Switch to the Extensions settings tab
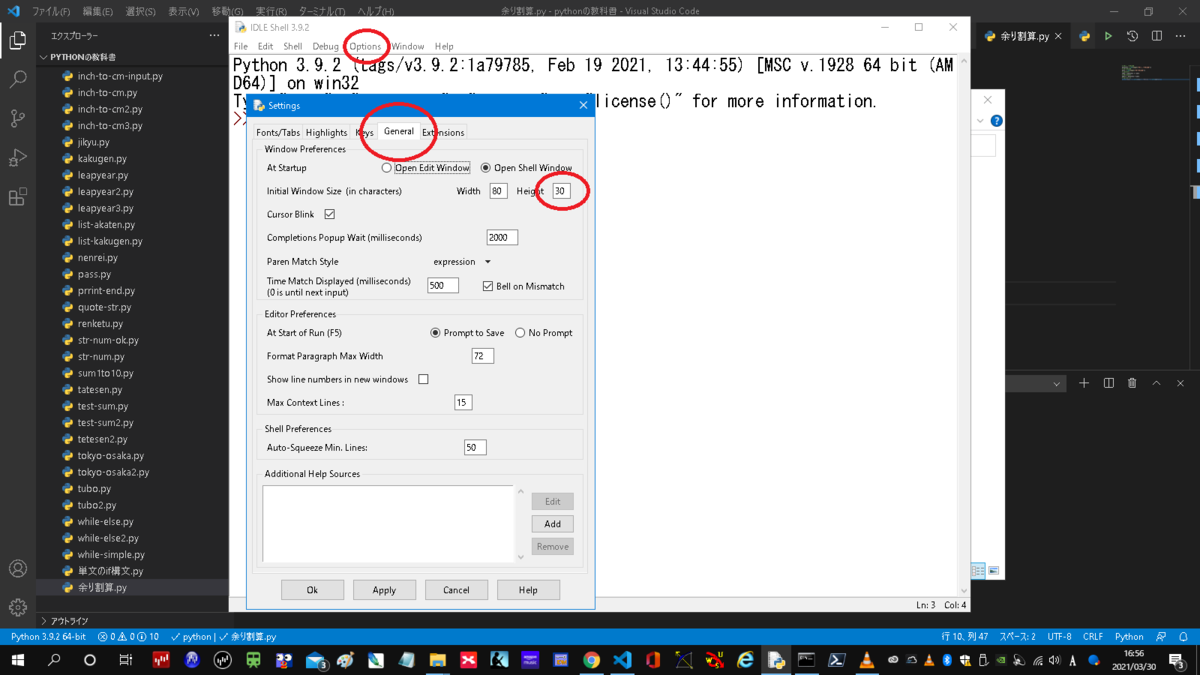 pos(443,132)
